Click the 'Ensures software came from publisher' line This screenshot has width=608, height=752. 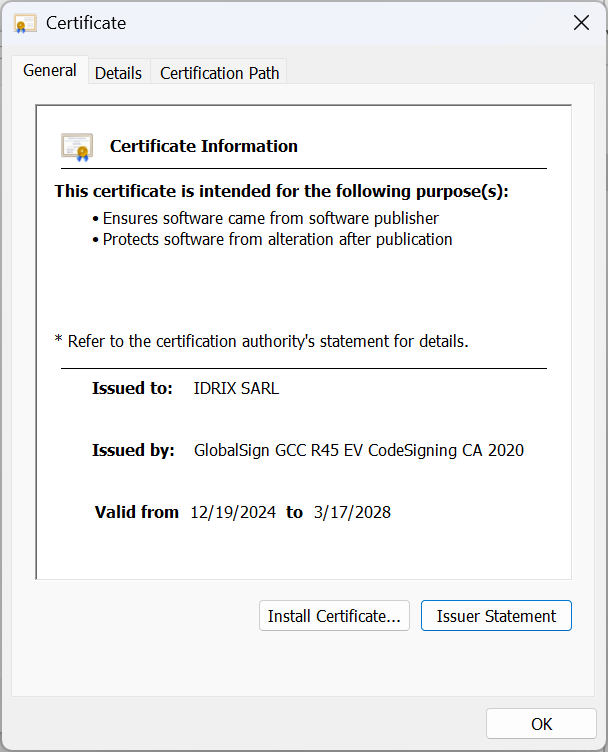(270, 217)
